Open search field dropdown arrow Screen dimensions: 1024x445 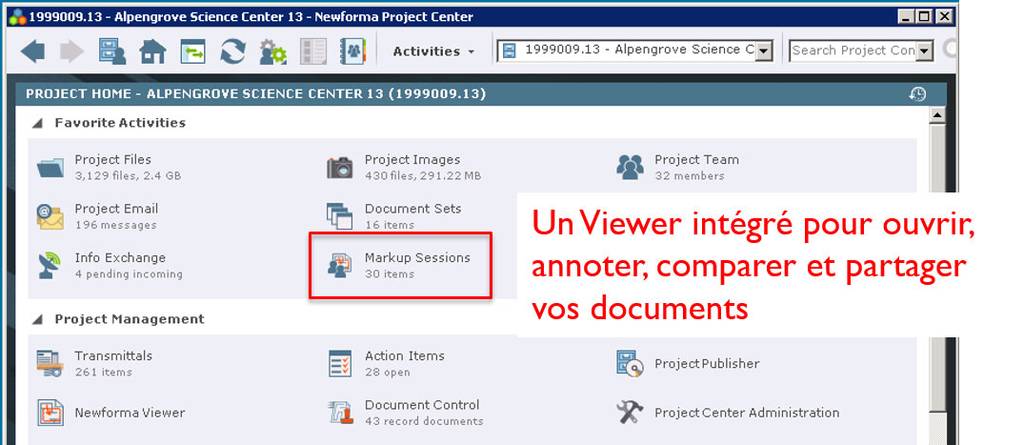925,51
